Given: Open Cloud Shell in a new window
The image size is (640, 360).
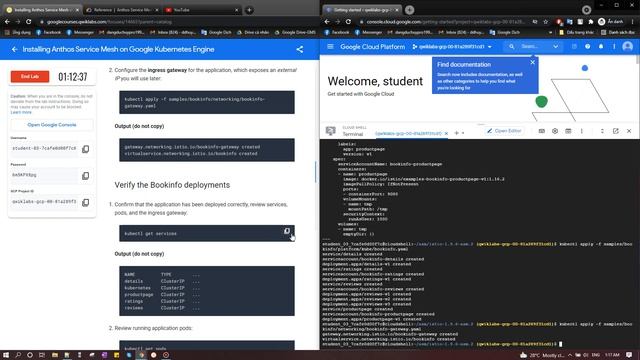Looking at the screenshot, I should click(616, 131).
